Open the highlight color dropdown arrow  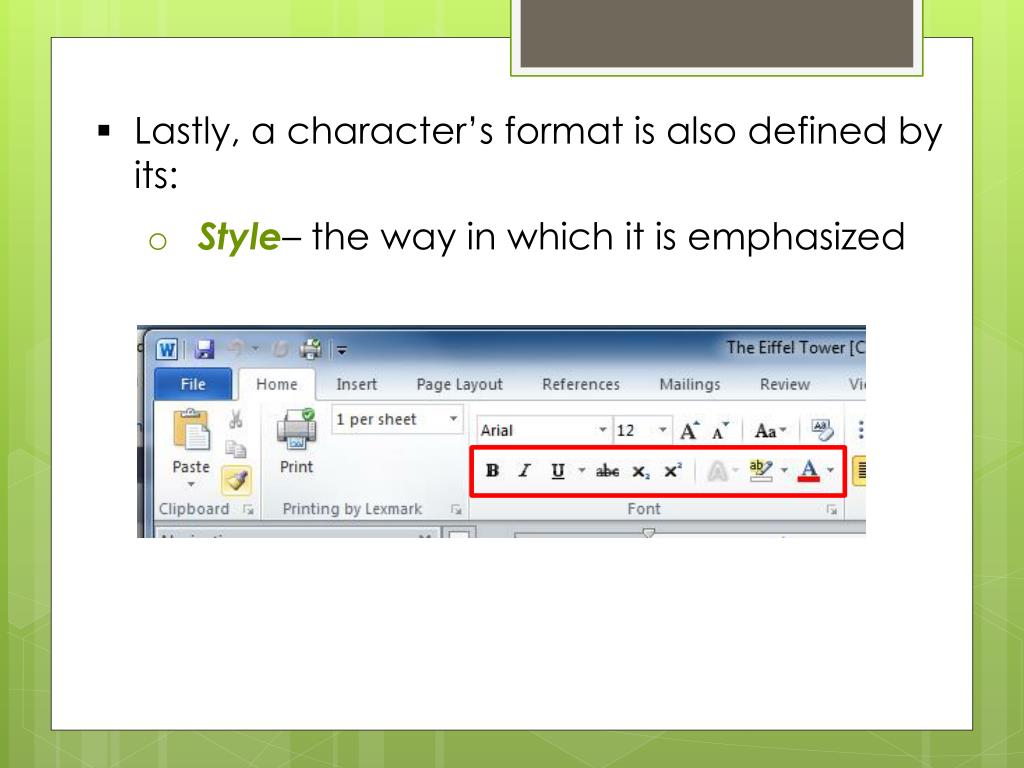pyautogui.click(x=784, y=470)
